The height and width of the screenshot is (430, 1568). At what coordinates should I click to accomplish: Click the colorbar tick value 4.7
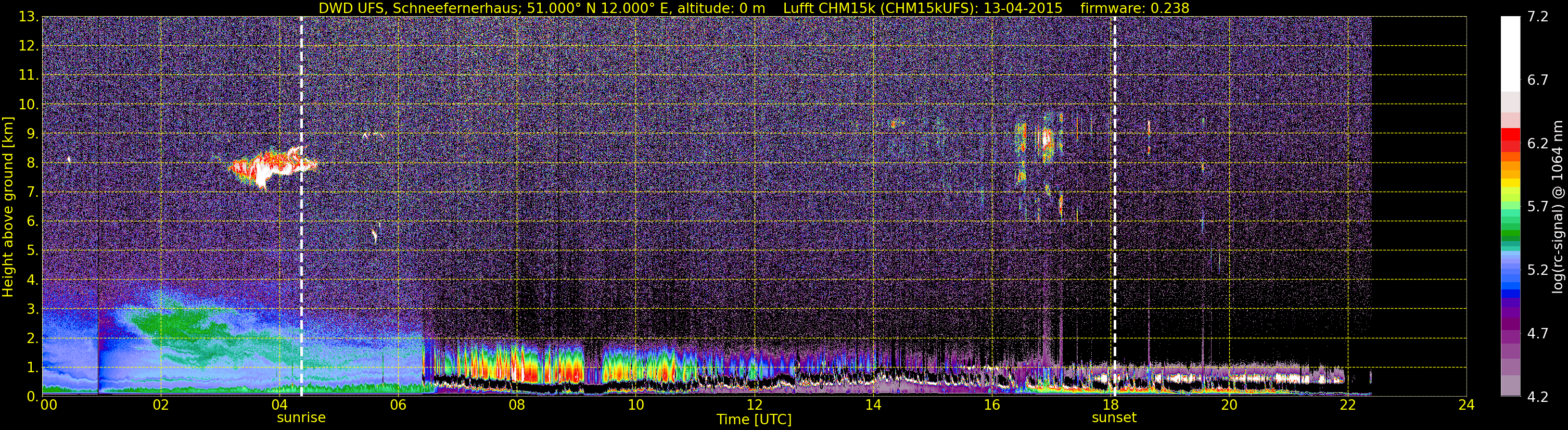pos(1538,334)
